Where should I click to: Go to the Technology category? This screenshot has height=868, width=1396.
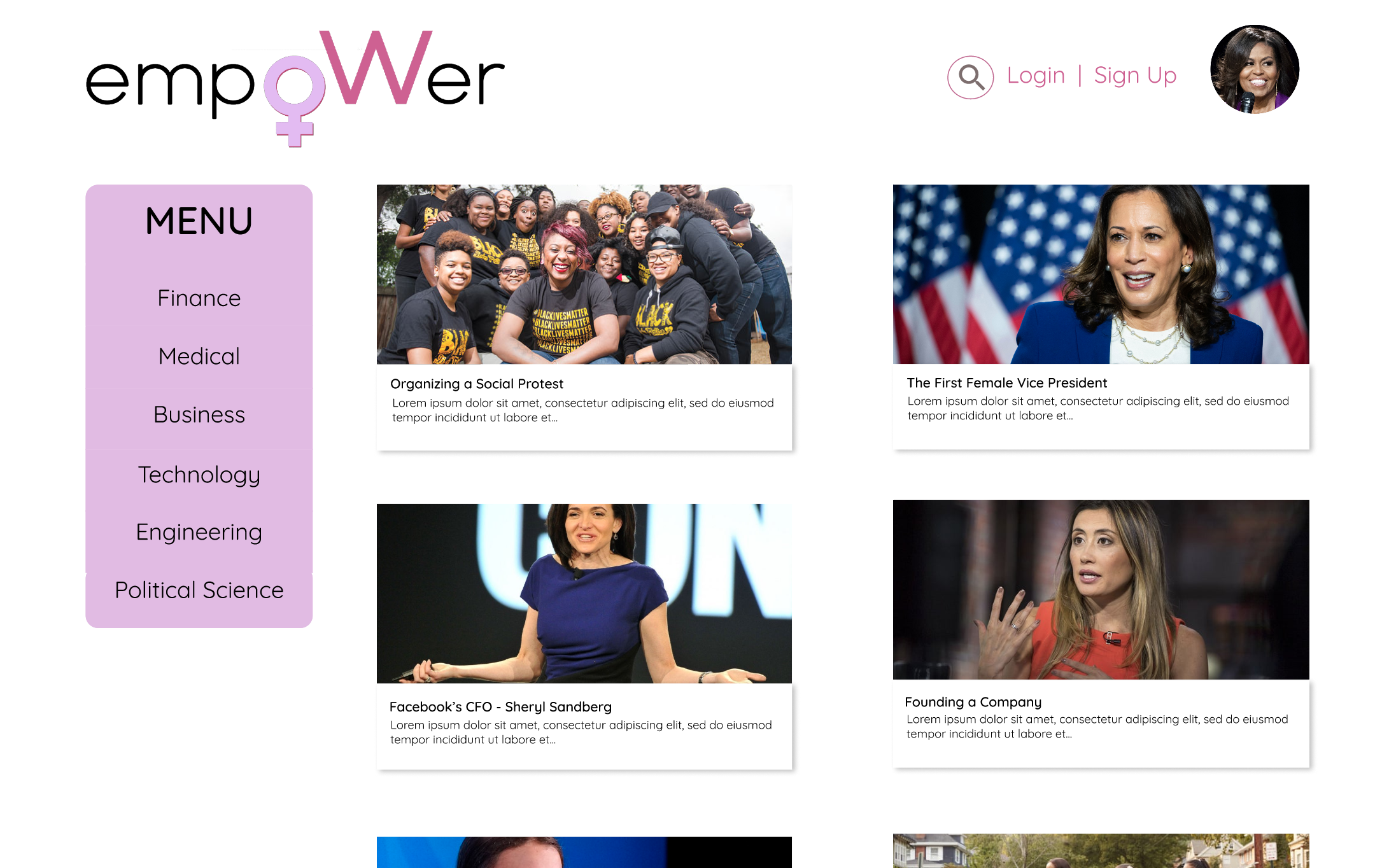pyautogui.click(x=199, y=475)
